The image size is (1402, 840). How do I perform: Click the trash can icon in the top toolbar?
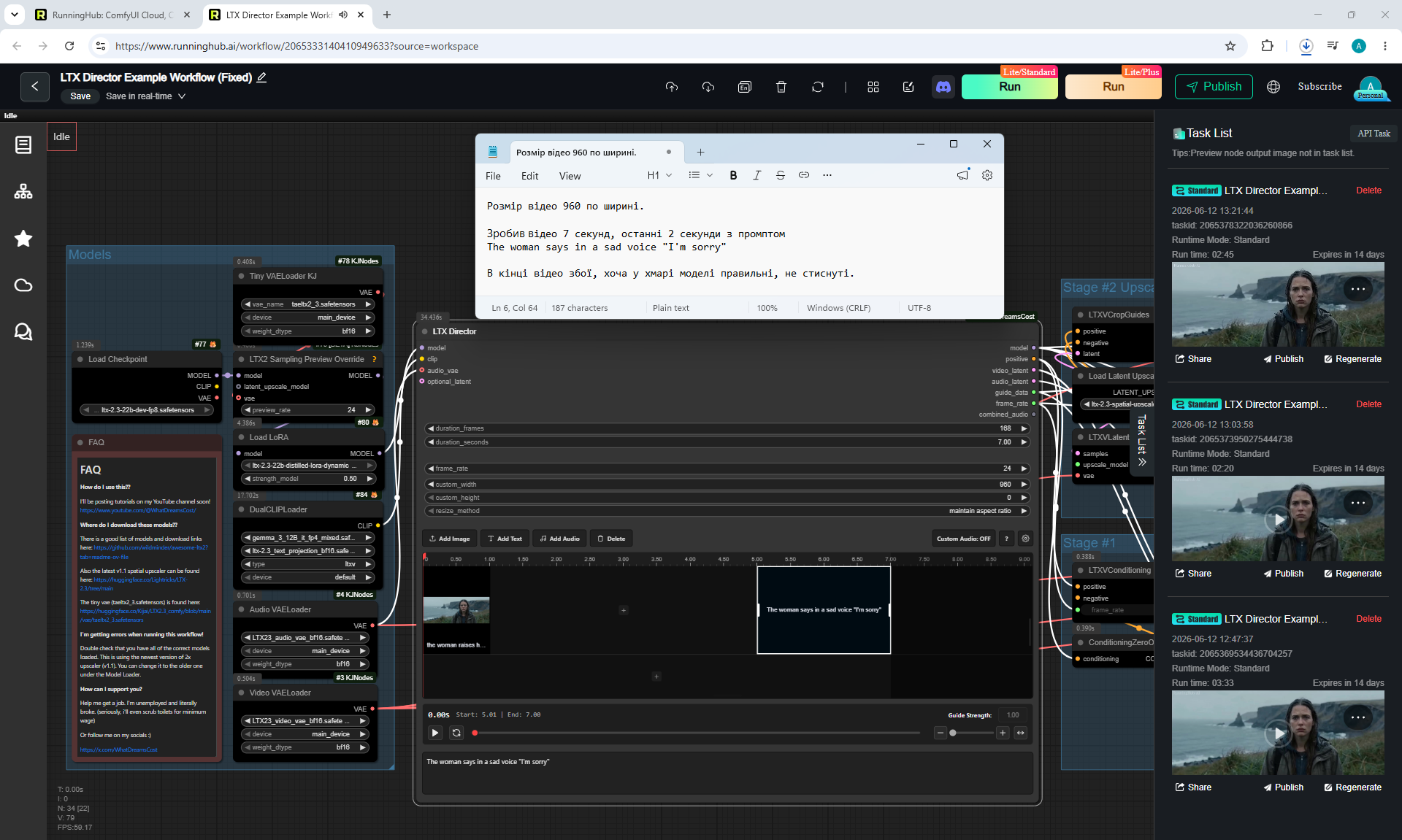[x=781, y=87]
